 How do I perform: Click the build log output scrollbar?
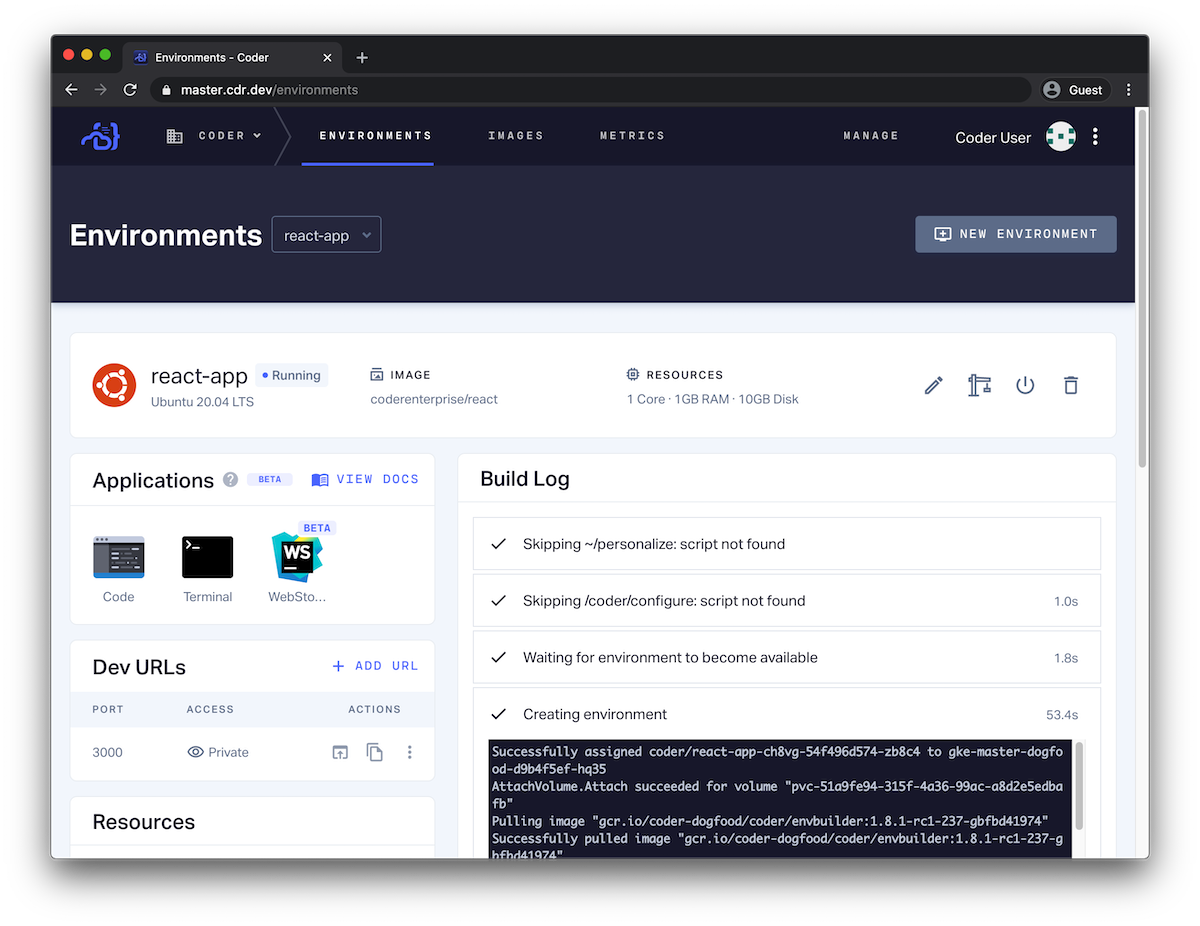click(x=1079, y=786)
